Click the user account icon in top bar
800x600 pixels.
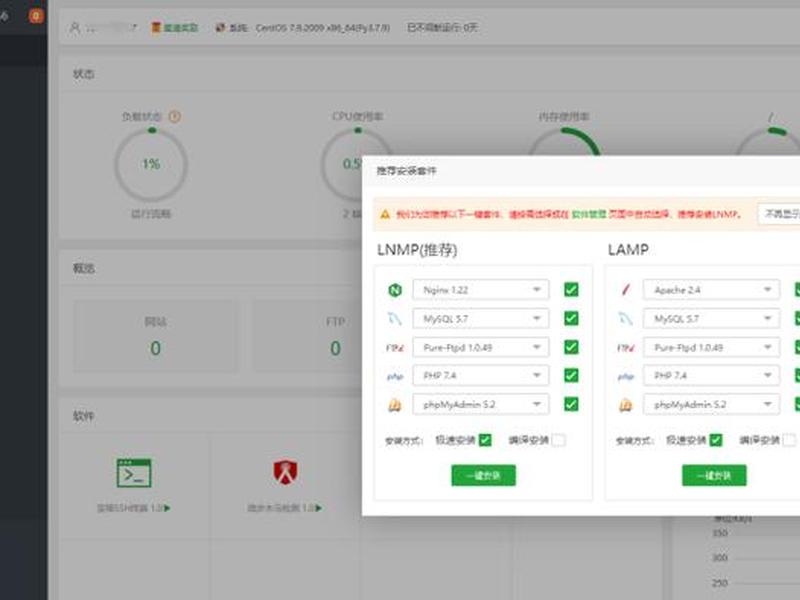pyautogui.click(x=74, y=28)
